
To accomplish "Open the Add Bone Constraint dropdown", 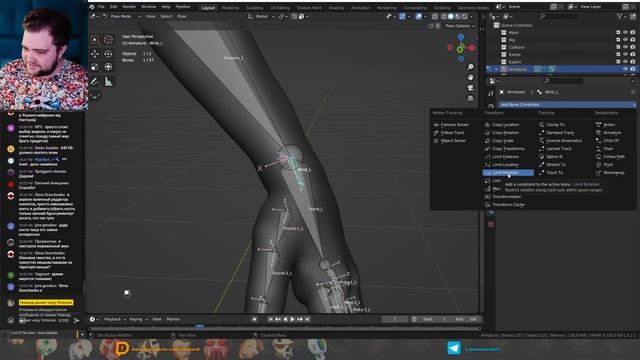I will pos(567,104).
